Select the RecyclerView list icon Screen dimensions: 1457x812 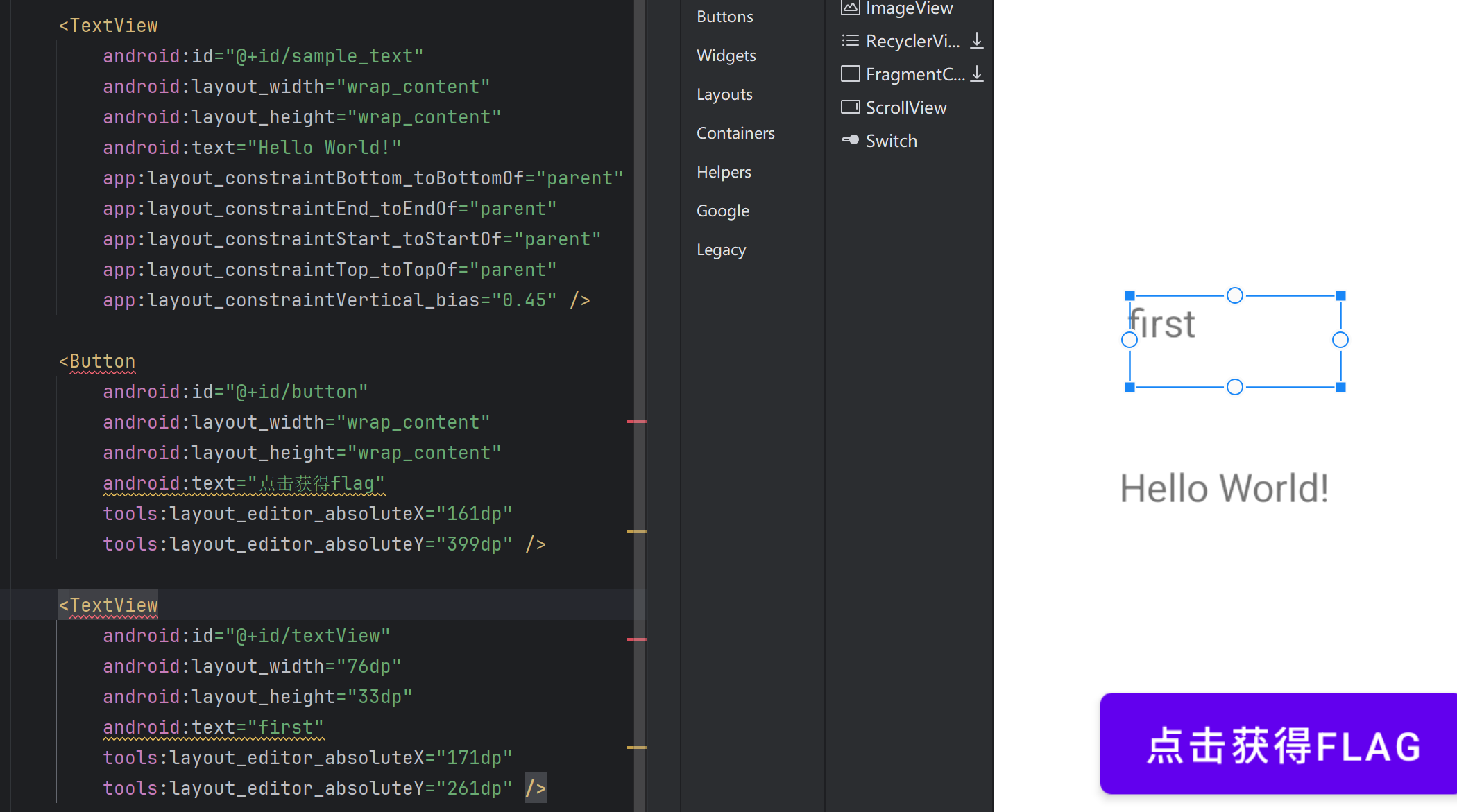(x=850, y=41)
